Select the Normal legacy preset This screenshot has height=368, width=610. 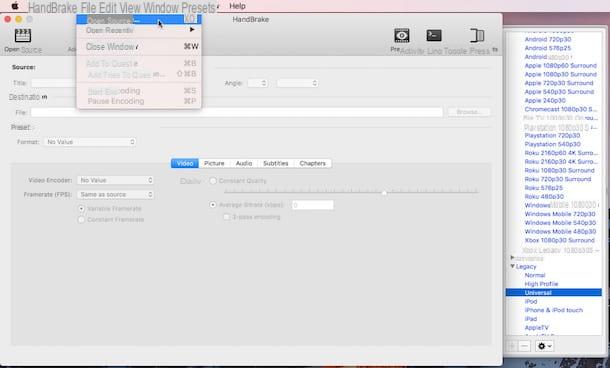(x=535, y=275)
